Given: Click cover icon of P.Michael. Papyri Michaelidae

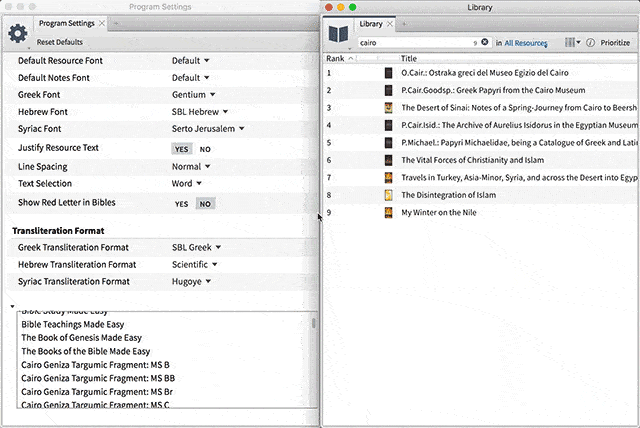Looking at the screenshot, I should (388, 143).
